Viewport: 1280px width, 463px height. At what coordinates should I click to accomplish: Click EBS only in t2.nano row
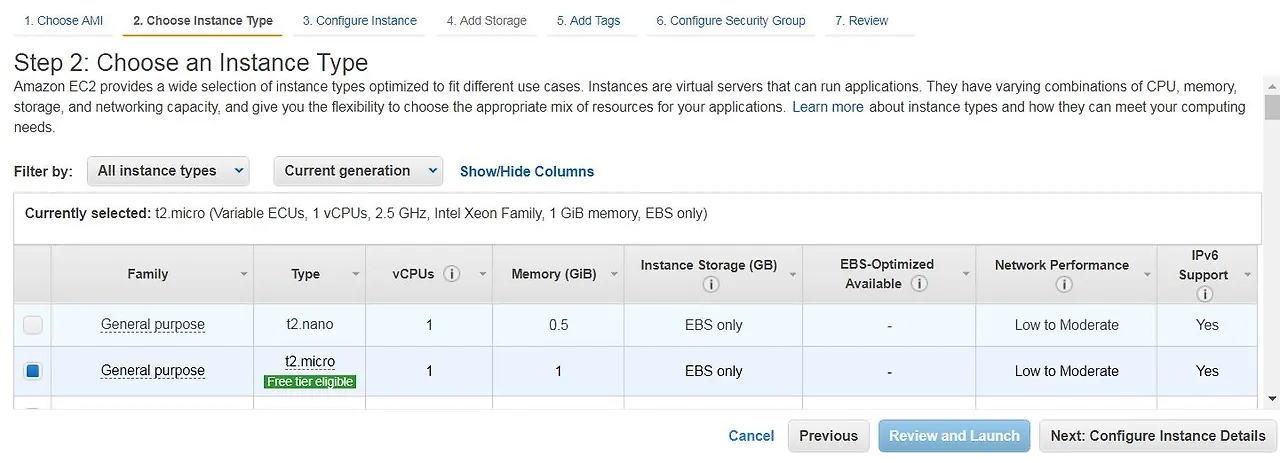[x=714, y=325]
